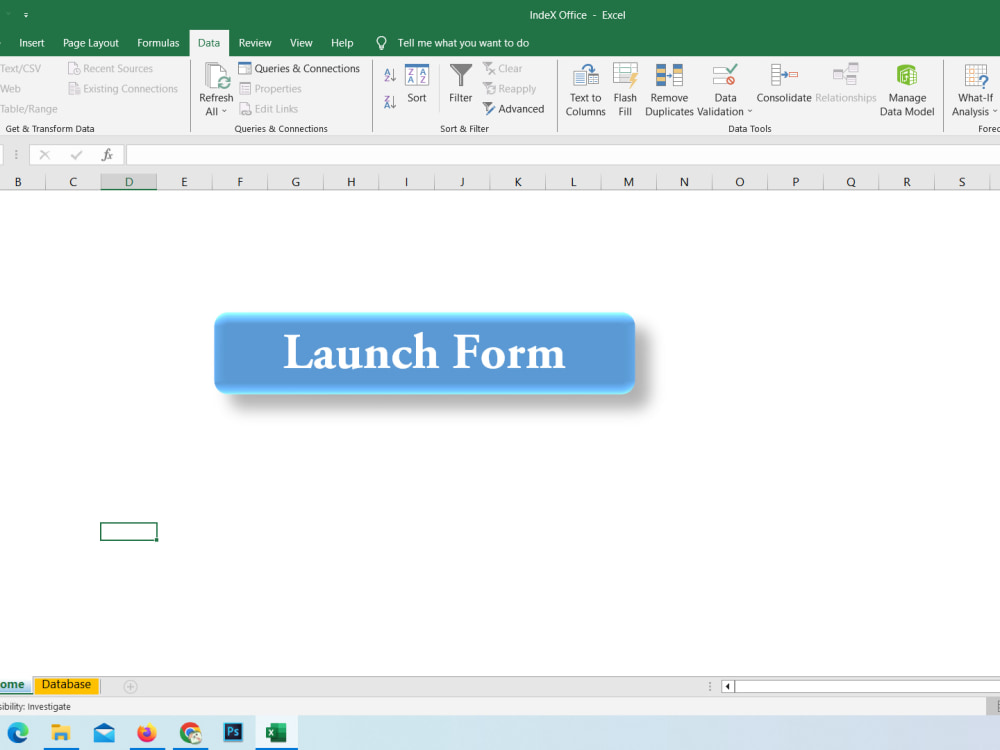The width and height of the screenshot is (1000, 750).
Task: Switch to the Database sheet tab
Action: 66,685
